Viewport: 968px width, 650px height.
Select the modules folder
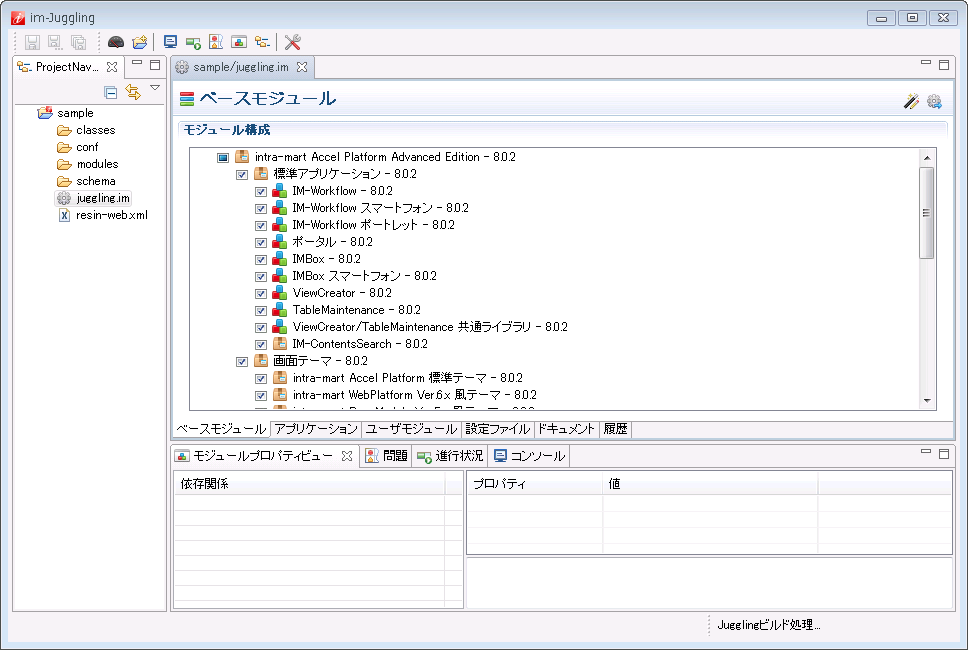point(98,164)
